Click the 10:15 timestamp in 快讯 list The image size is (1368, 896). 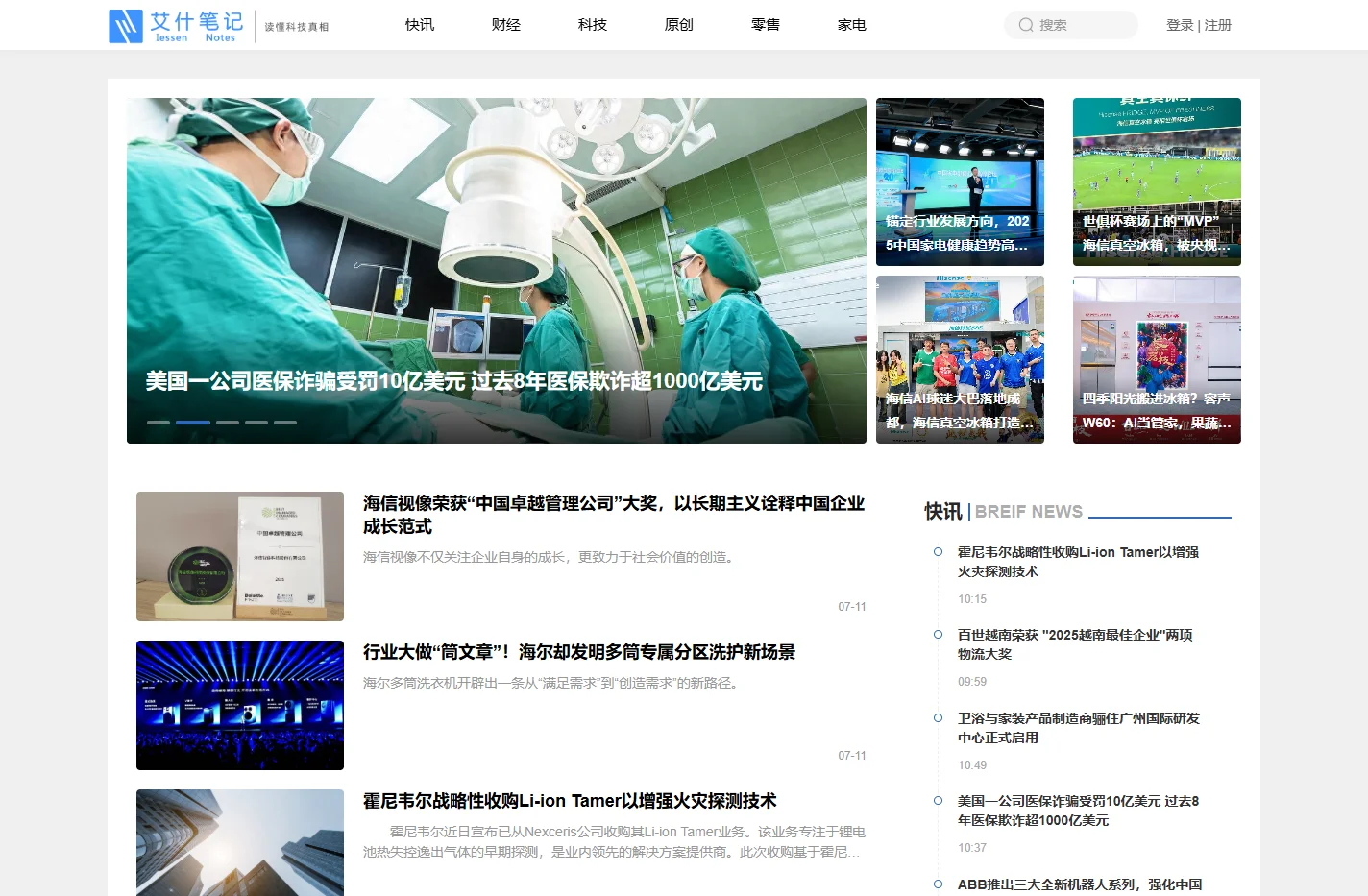point(972,599)
